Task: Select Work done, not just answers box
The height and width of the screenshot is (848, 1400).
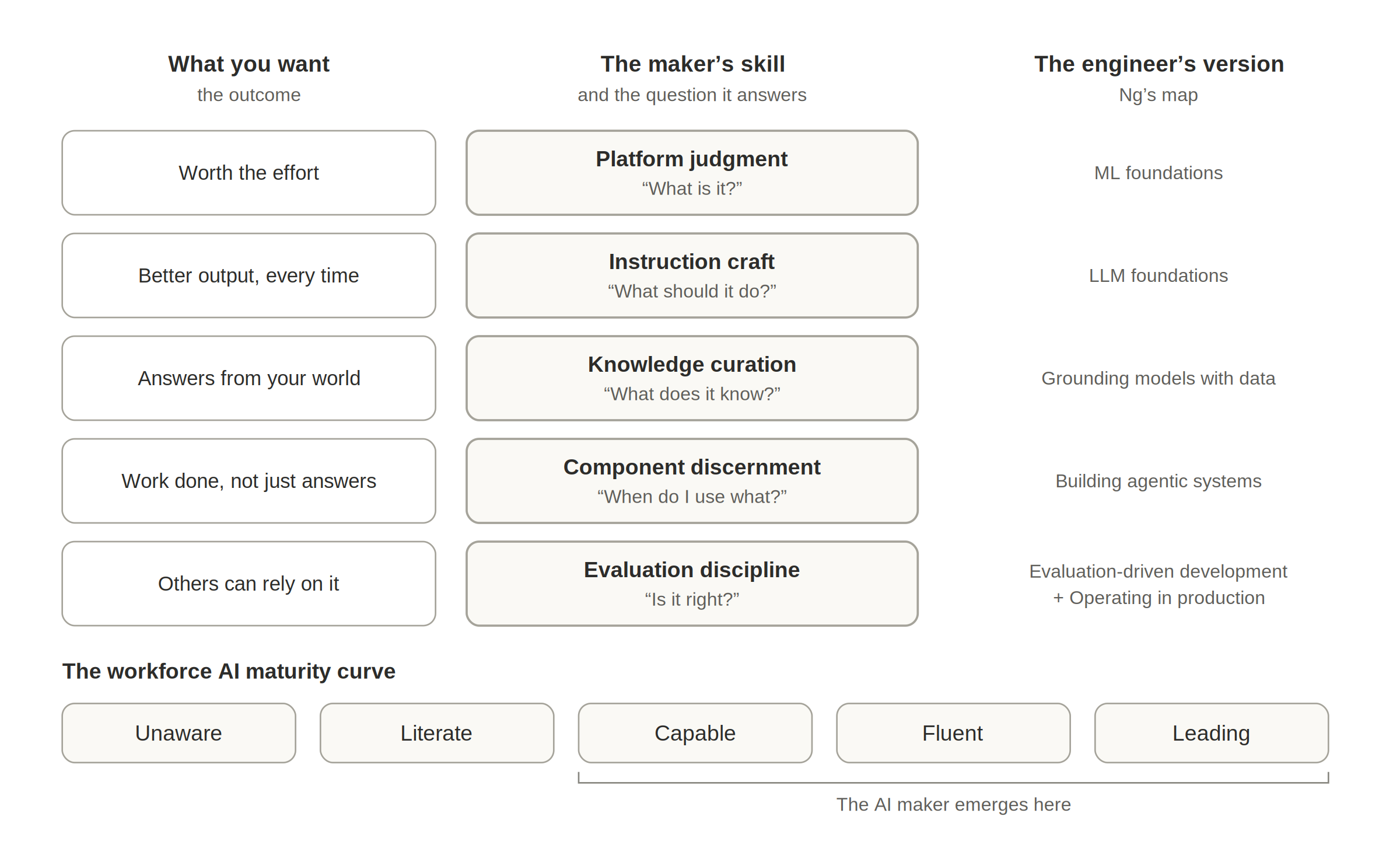Action: click(x=249, y=481)
